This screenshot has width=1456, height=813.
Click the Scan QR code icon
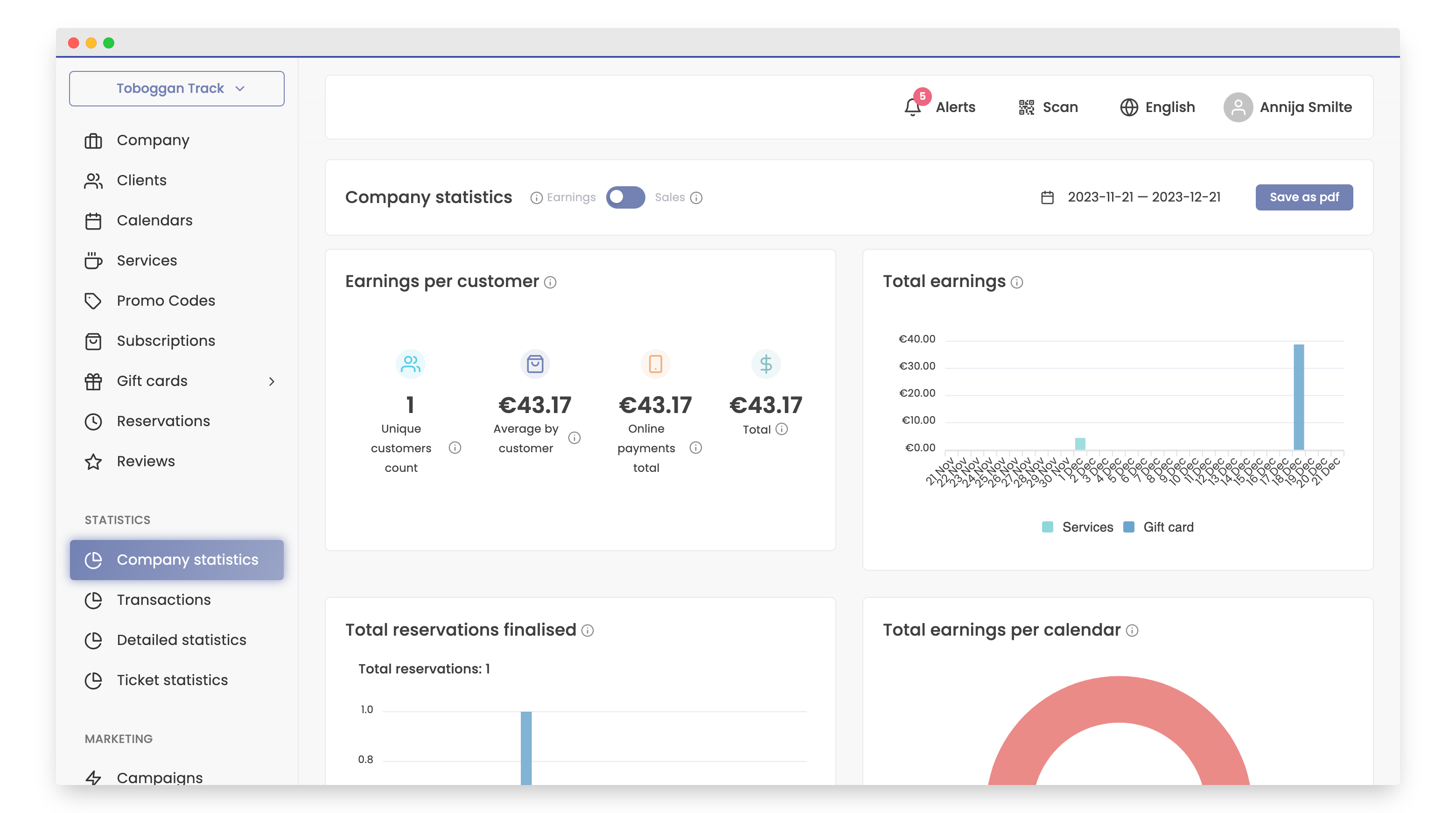1025,107
